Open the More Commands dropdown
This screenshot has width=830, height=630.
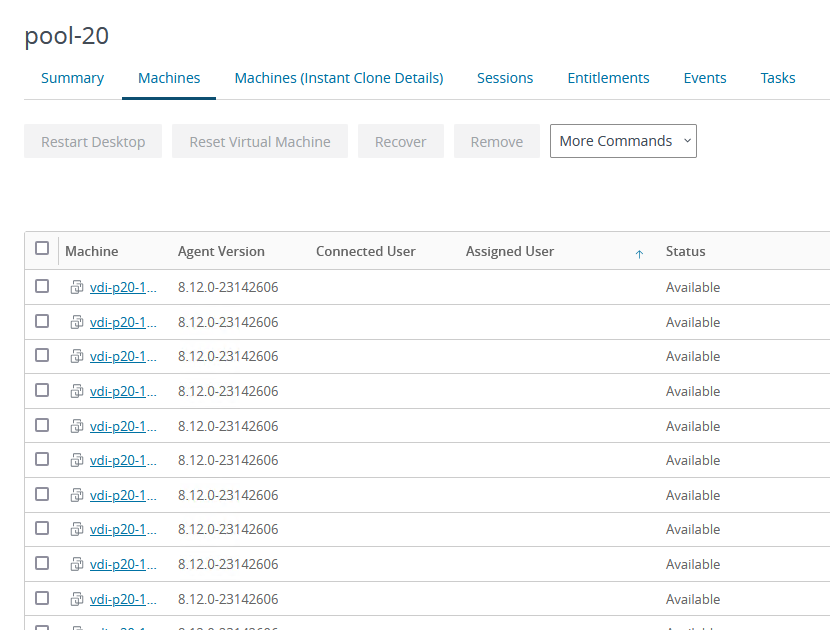click(623, 141)
